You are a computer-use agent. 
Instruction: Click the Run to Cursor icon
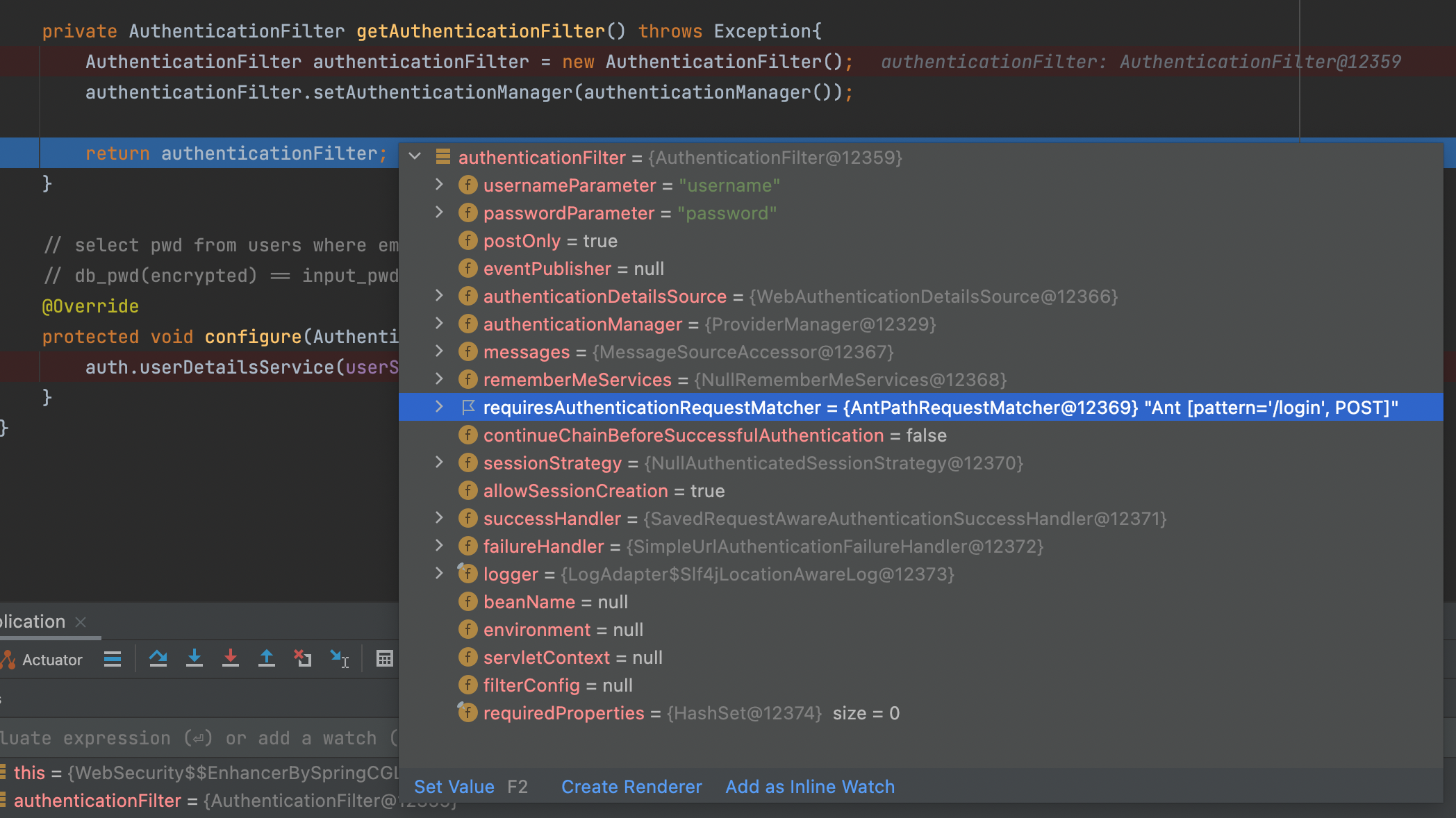pyautogui.click(x=339, y=658)
